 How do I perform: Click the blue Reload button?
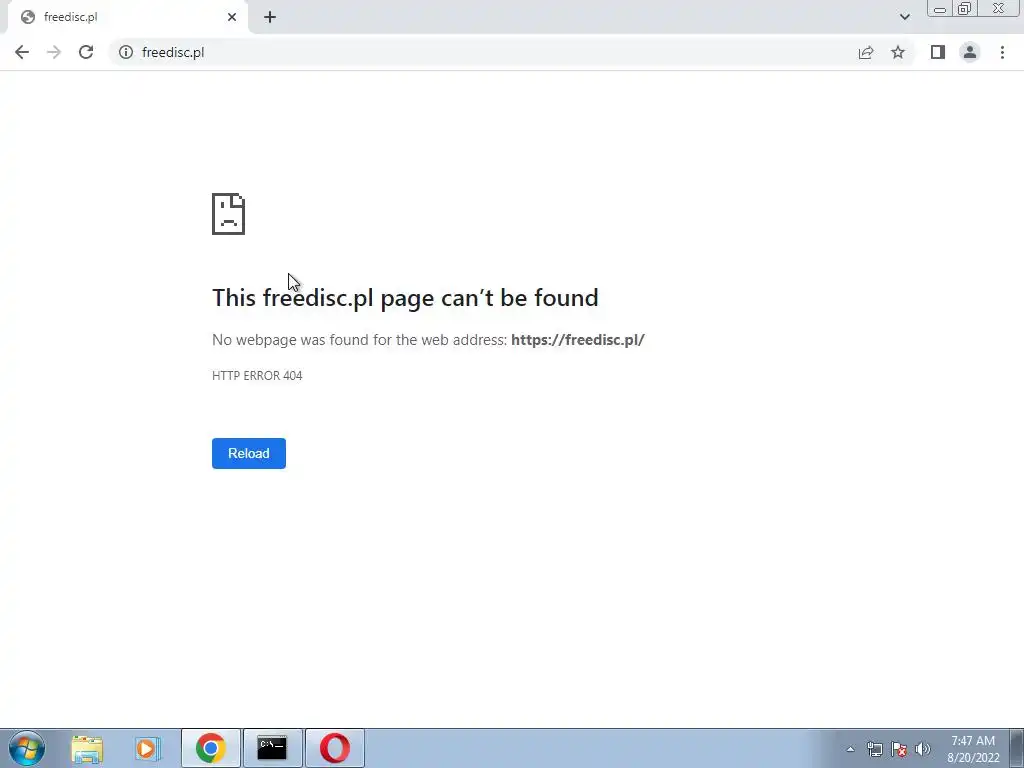pyautogui.click(x=249, y=453)
